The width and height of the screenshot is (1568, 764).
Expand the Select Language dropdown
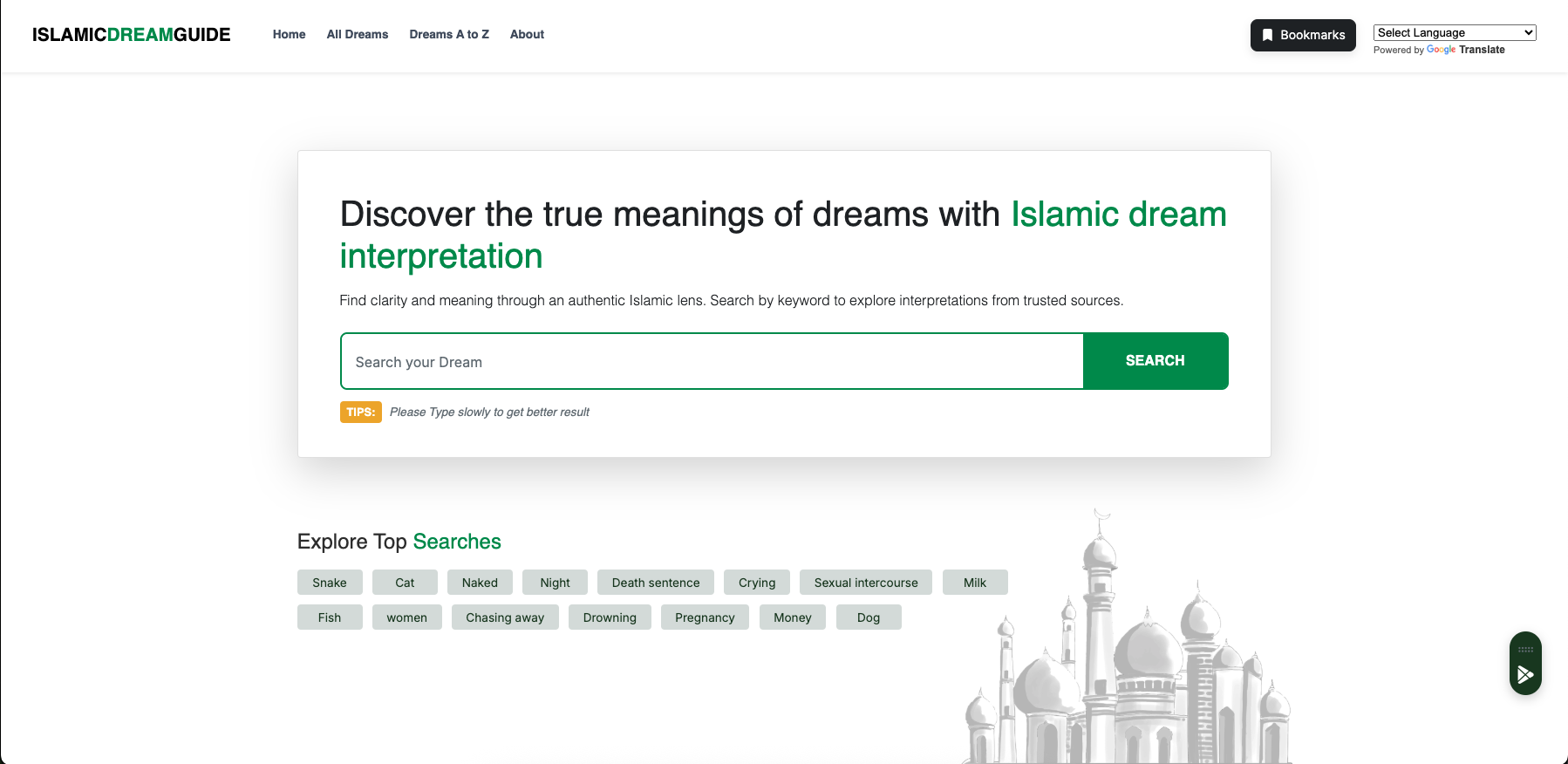click(x=1454, y=32)
